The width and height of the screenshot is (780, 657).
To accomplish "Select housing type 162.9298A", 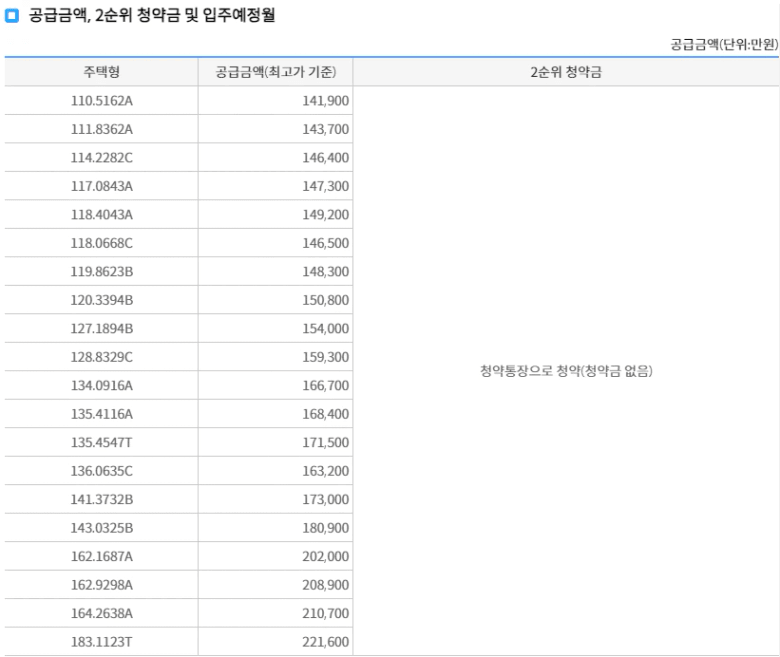I will click(101, 585).
